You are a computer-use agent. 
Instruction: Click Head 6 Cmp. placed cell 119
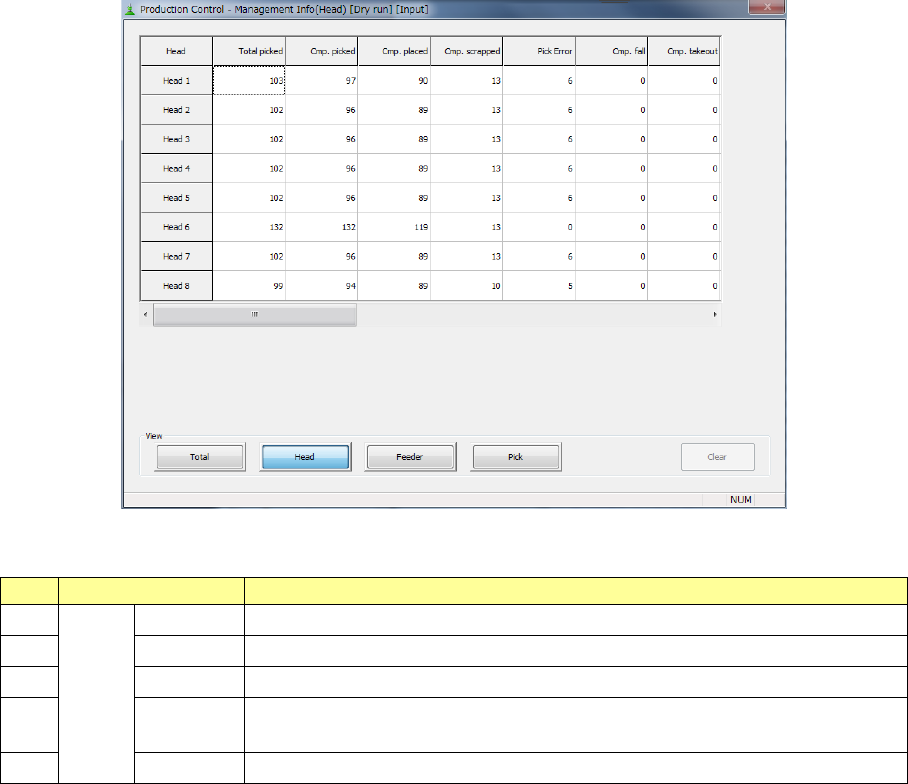(x=394, y=227)
